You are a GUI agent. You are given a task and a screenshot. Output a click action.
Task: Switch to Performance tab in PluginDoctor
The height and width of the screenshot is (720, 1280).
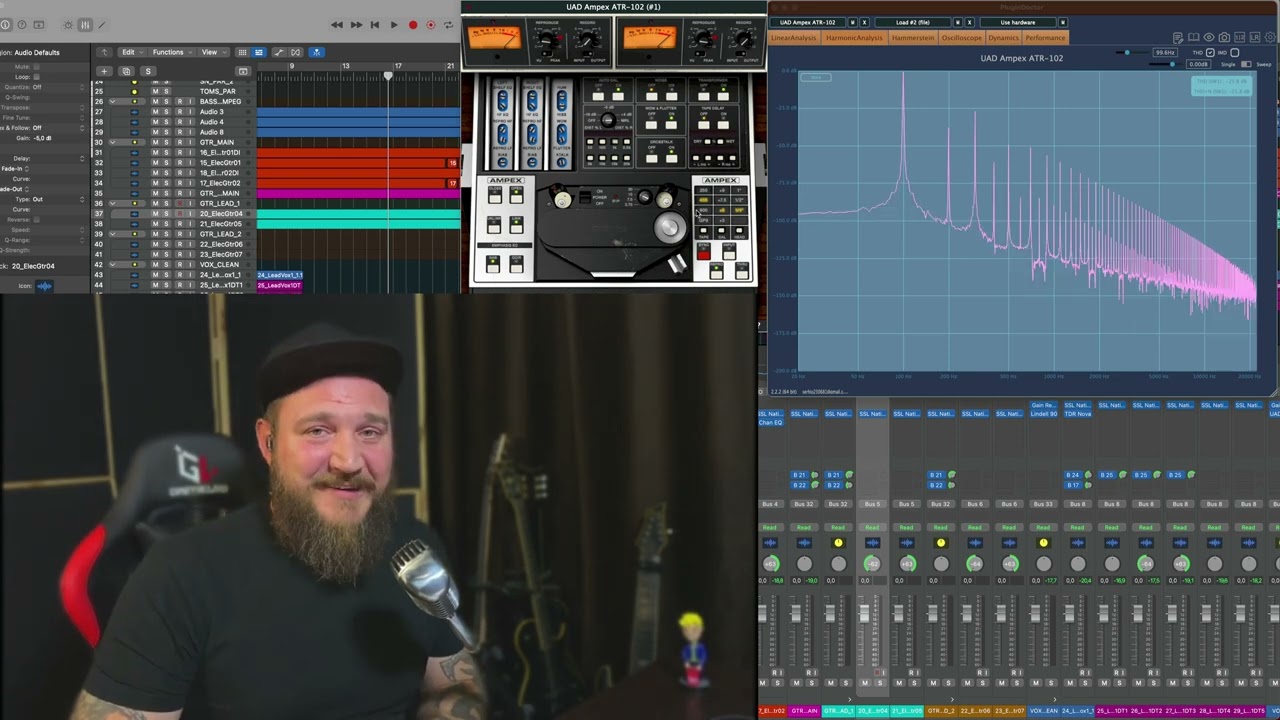tap(1045, 38)
